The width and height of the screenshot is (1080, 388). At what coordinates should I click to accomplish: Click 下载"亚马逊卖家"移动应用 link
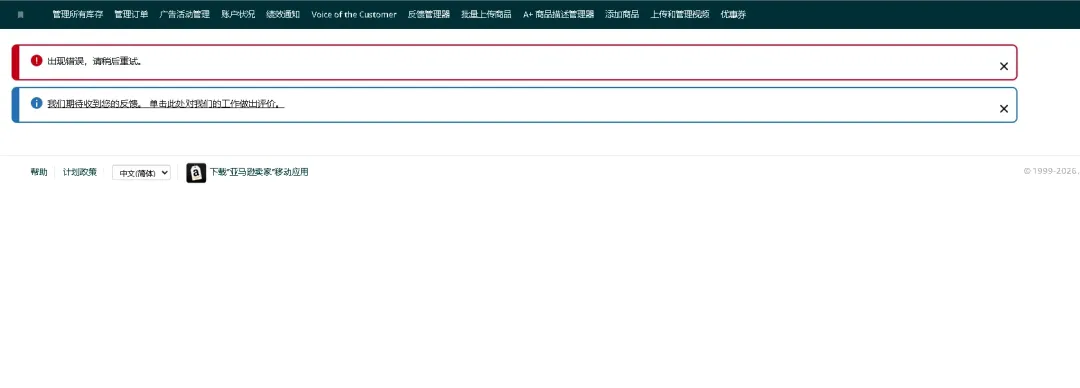tap(259, 172)
